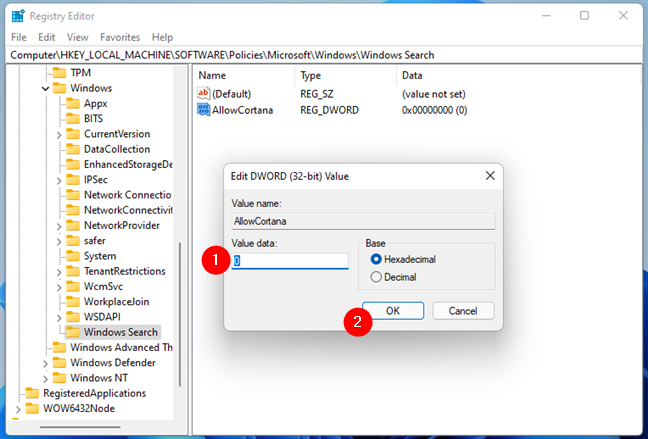Click the Windows NT folder icon
Image resolution: width=648 pixels, height=439 pixels.
(x=60, y=378)
